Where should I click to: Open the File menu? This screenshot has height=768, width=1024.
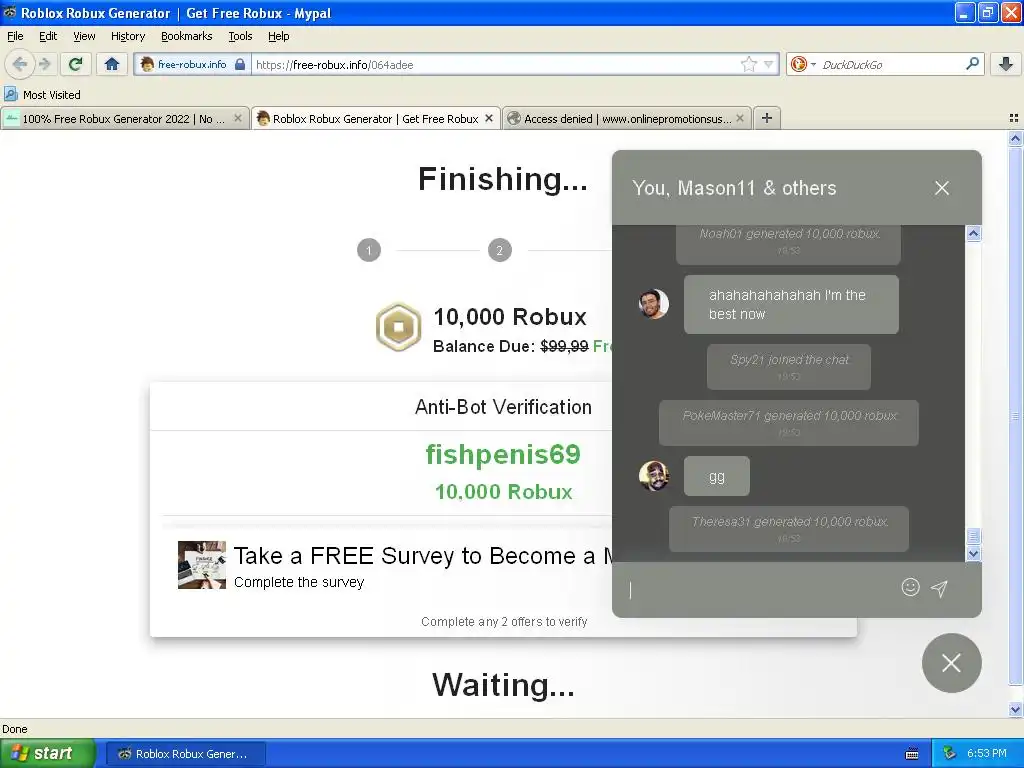coord(15,36)
